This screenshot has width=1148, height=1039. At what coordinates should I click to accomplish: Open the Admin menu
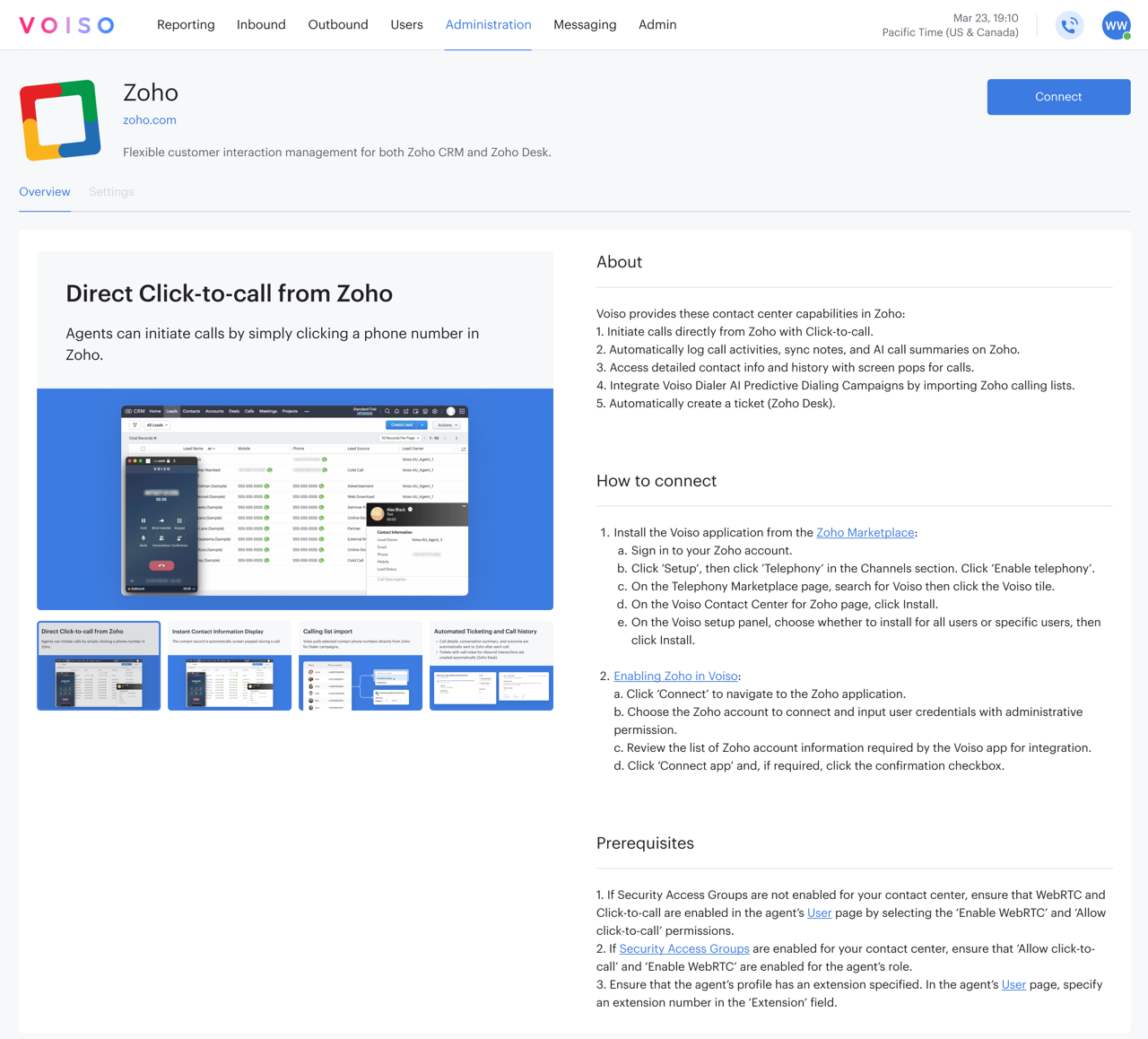click(x=657, y=24)
